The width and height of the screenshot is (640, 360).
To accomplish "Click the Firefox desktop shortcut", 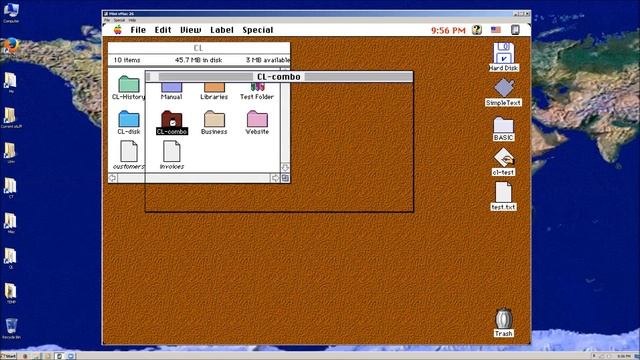I will [11, 45].
